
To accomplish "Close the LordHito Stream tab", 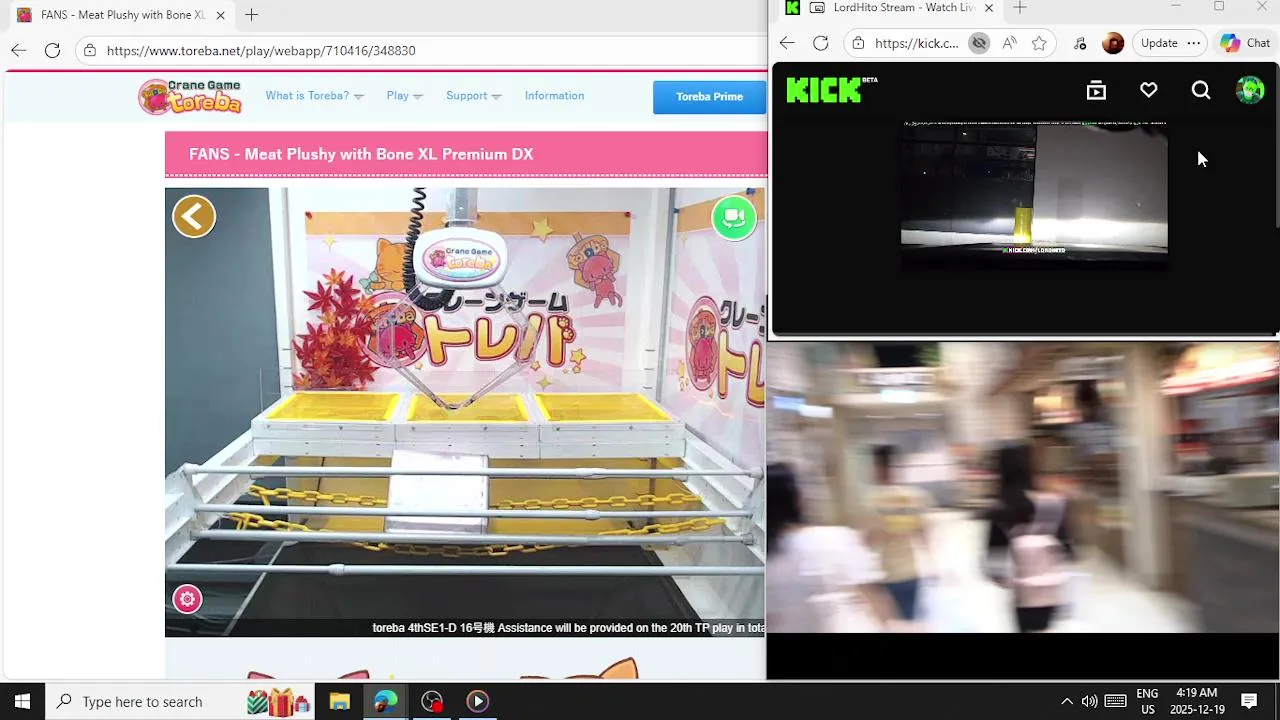I will 989,8.
